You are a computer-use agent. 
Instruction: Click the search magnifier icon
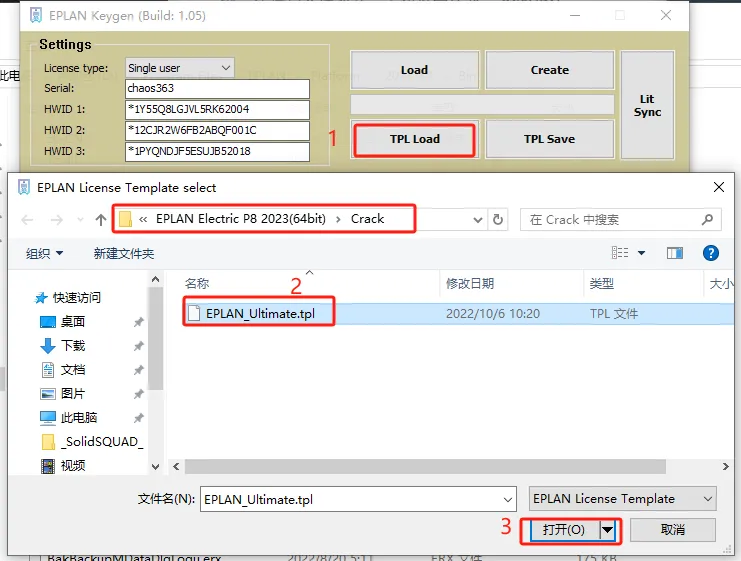point(707,220)
